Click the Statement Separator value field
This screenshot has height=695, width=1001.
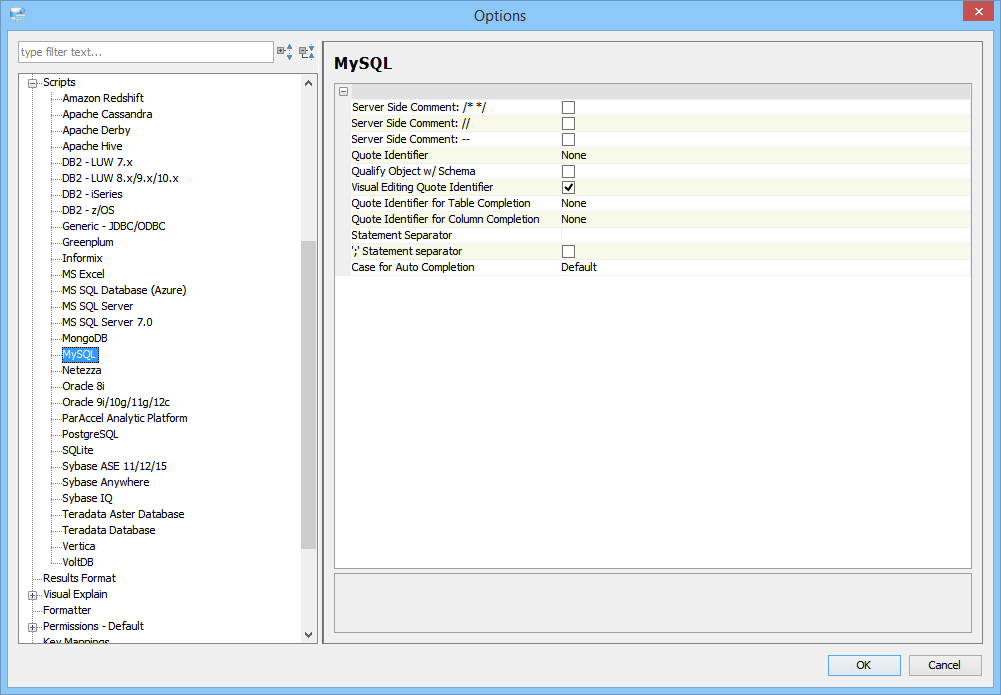[765, 235]
